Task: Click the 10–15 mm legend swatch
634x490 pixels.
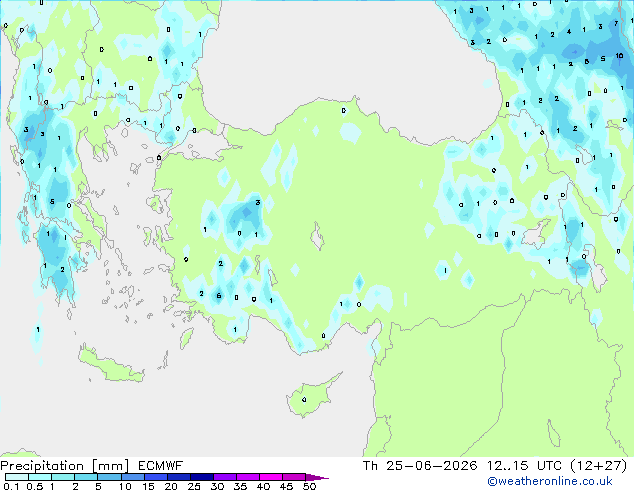Action: [132, 477]
